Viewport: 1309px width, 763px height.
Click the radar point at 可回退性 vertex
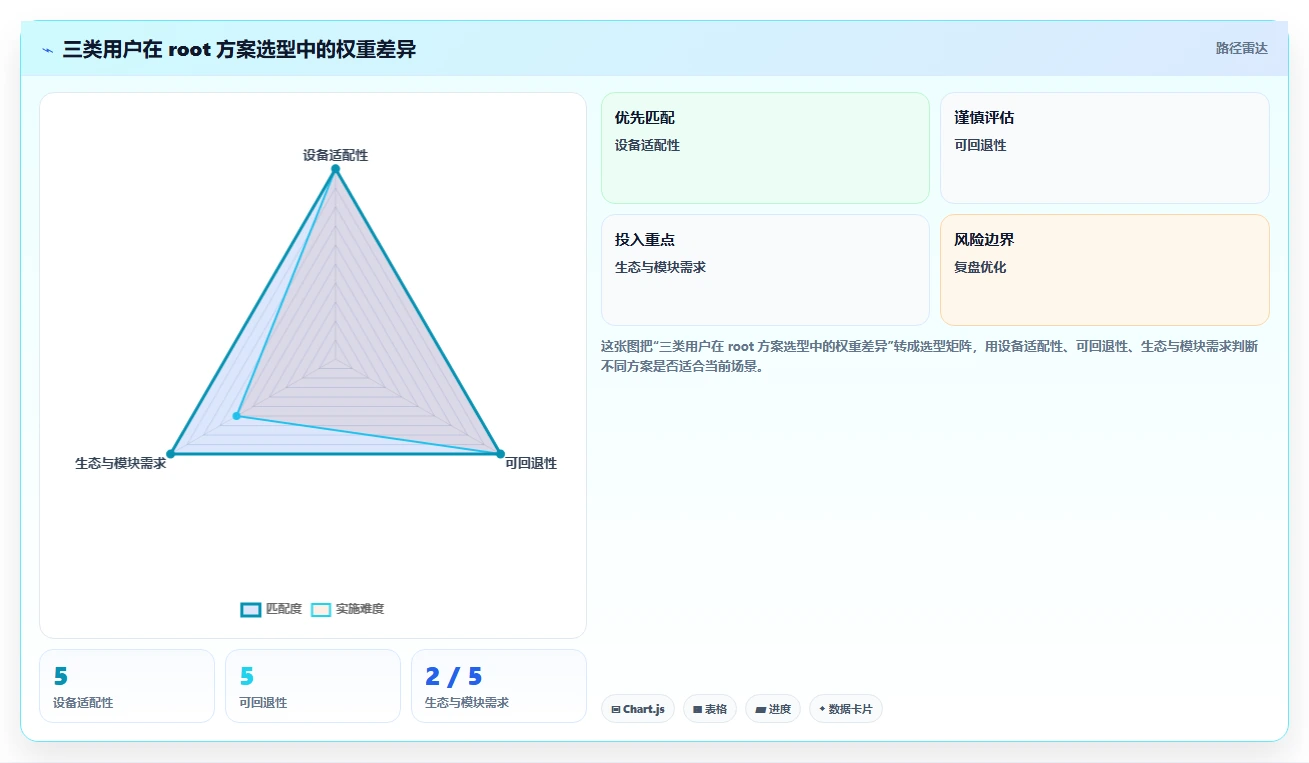coord(500,454)
